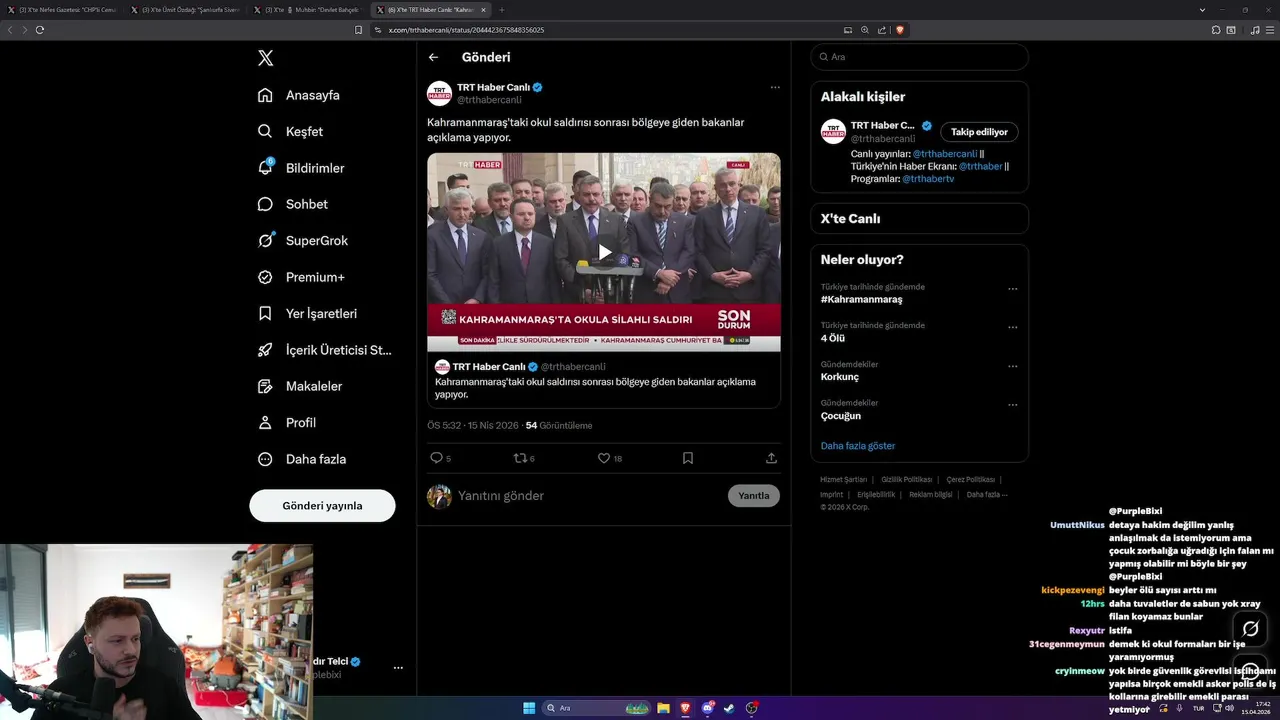Open Çerez Politikası footer link
The width and height of the screenshot is (1280, 720).
pyautogui.click(x=970, y=480)
